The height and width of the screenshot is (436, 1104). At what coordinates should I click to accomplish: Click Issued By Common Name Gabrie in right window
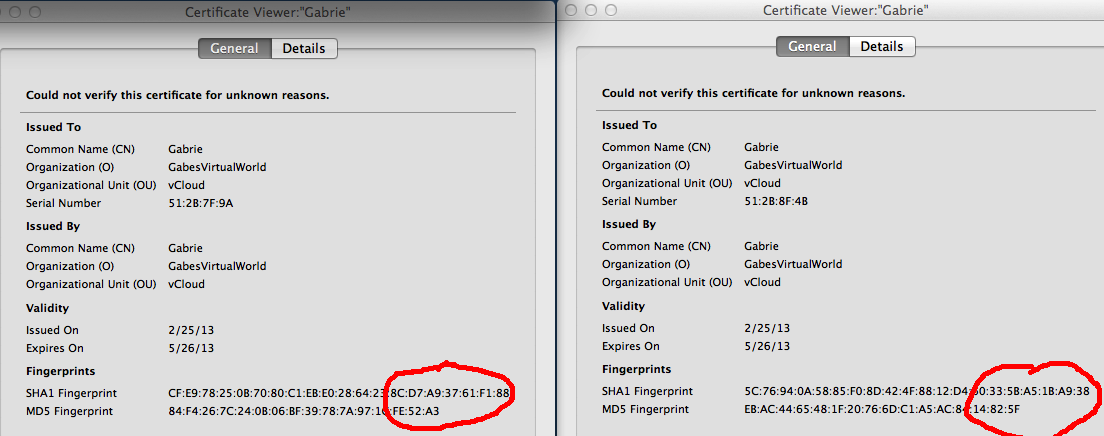pos(762,247)
